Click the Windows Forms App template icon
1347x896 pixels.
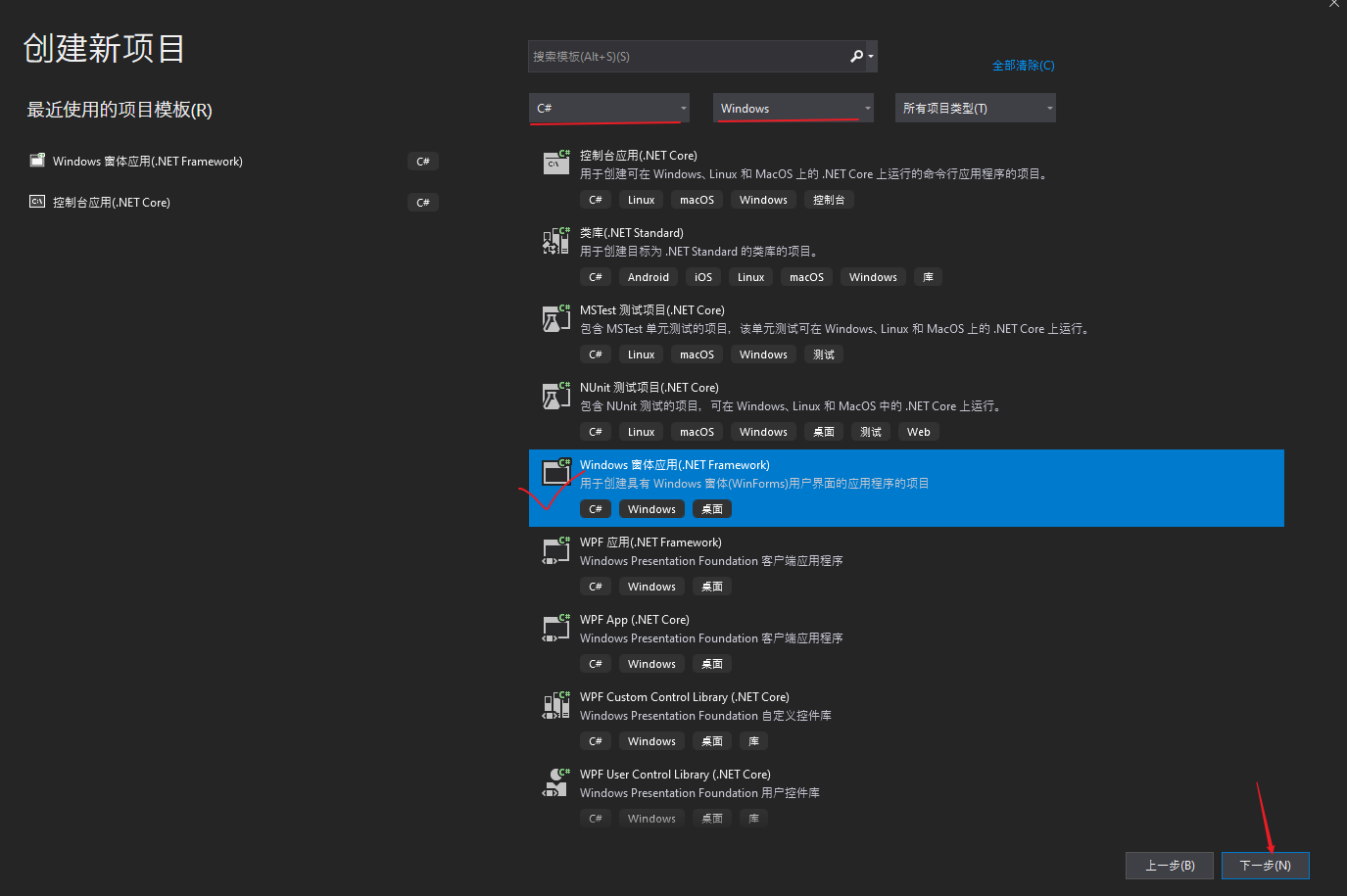pos(556,472)
